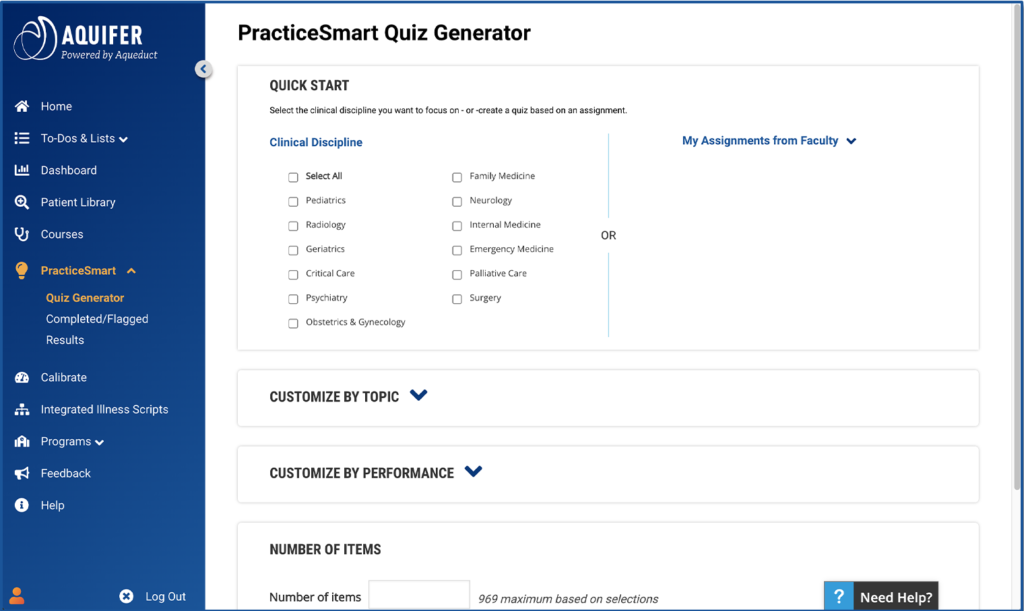The image size is (1024, 611).
Task: Collapse the sidebar with the arrow button
Action: tap(203, 69)
